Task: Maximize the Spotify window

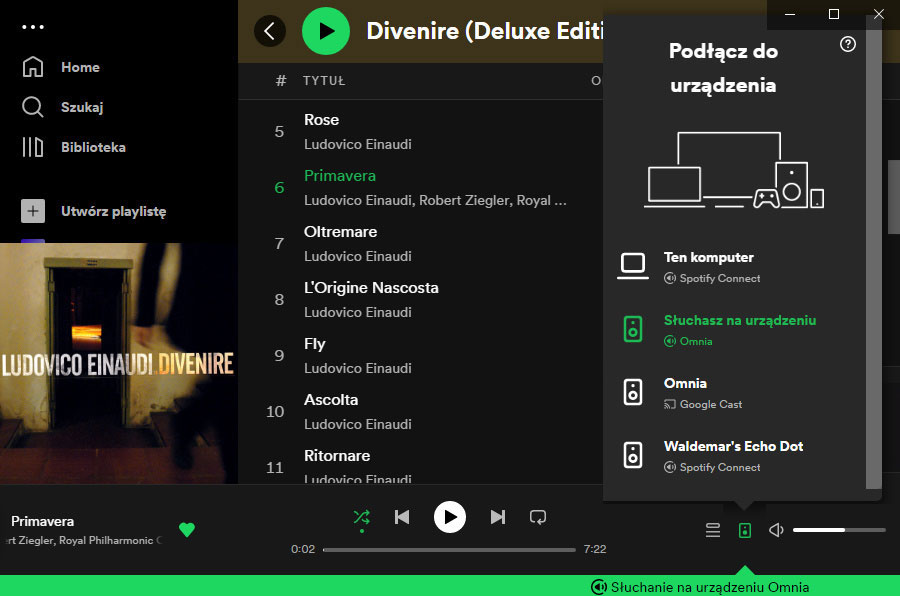Action: (834, 14)
